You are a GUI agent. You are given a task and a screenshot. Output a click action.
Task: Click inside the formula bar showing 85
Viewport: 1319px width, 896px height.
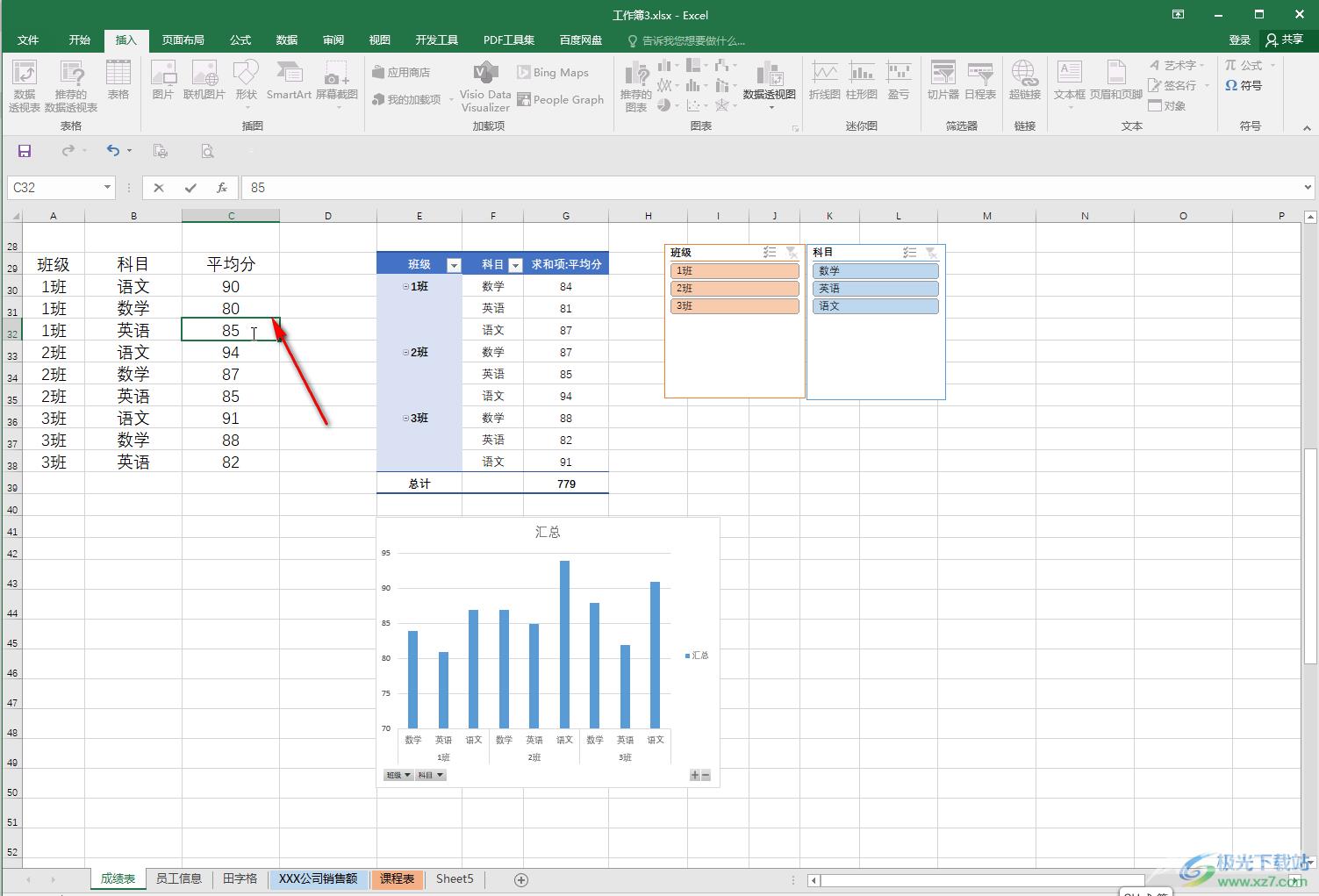[x=771, y=187]
